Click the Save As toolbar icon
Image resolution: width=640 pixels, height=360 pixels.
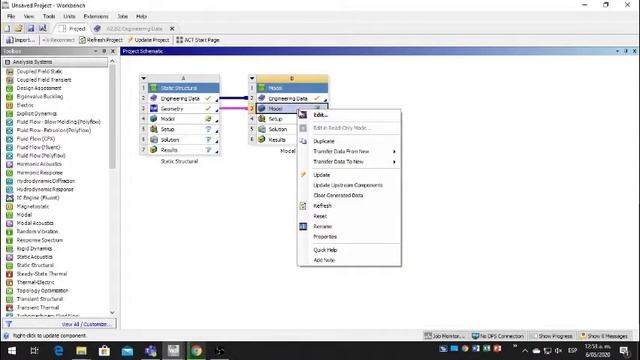click(x=42, y=29)
